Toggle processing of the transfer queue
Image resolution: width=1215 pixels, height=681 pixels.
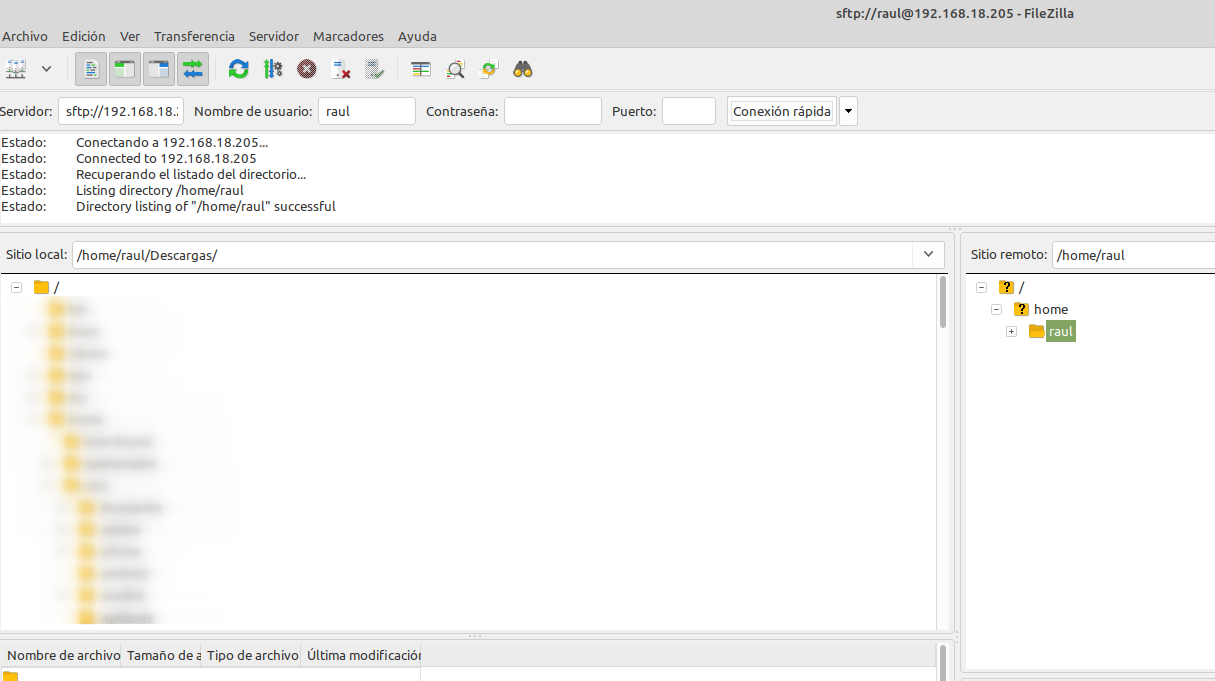tap(272, 69)
